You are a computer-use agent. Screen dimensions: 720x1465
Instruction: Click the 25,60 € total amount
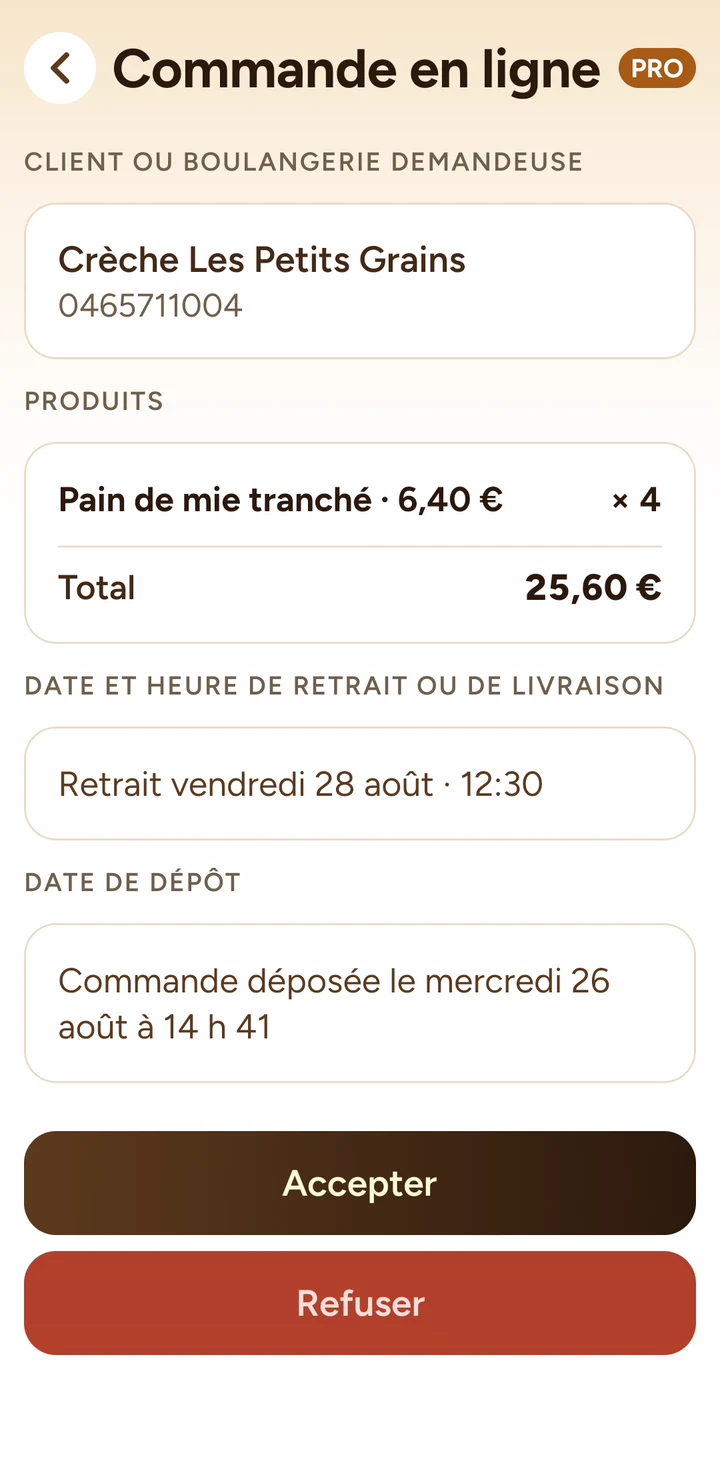593,588
